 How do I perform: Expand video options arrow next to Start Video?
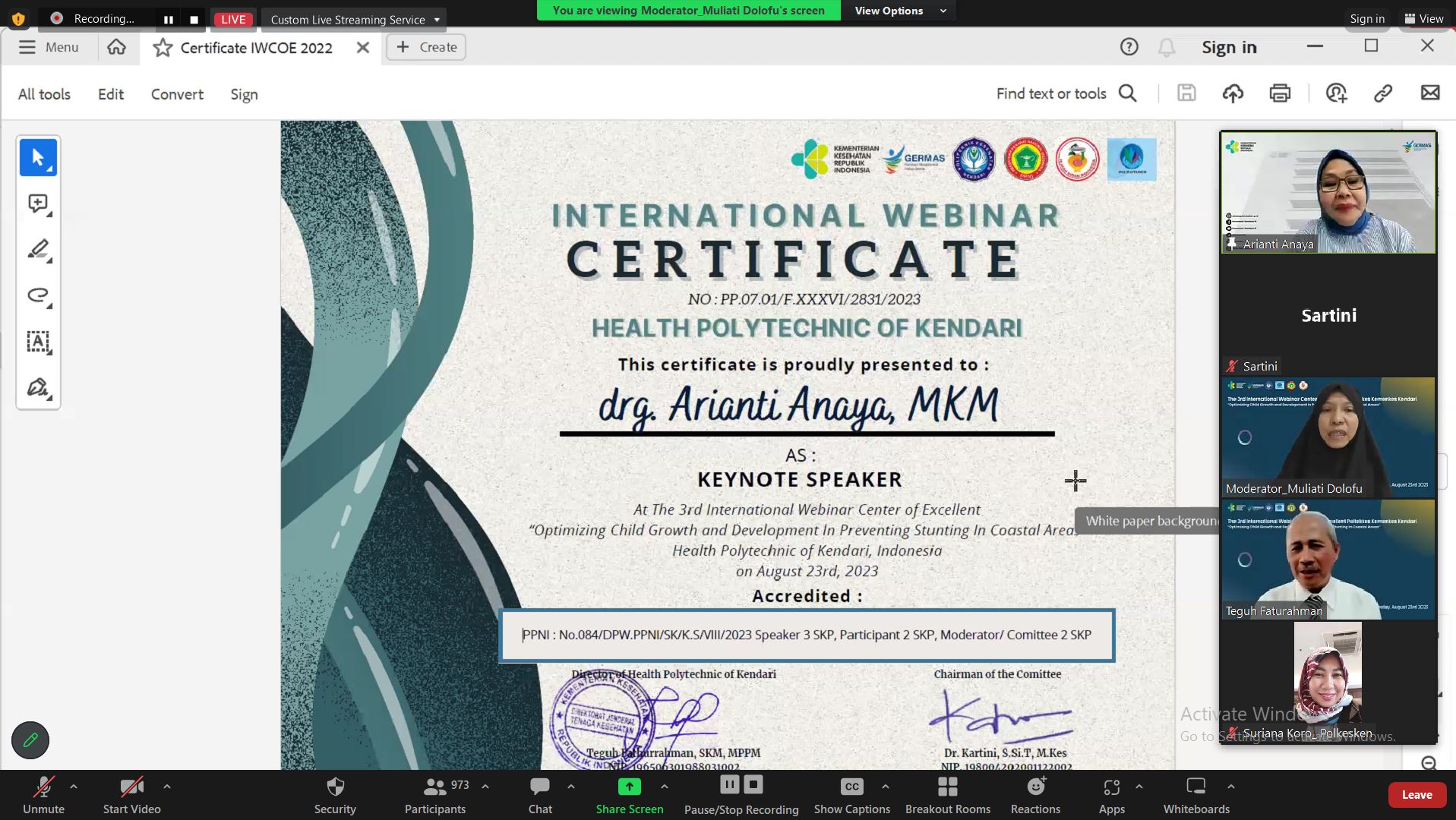167,787
